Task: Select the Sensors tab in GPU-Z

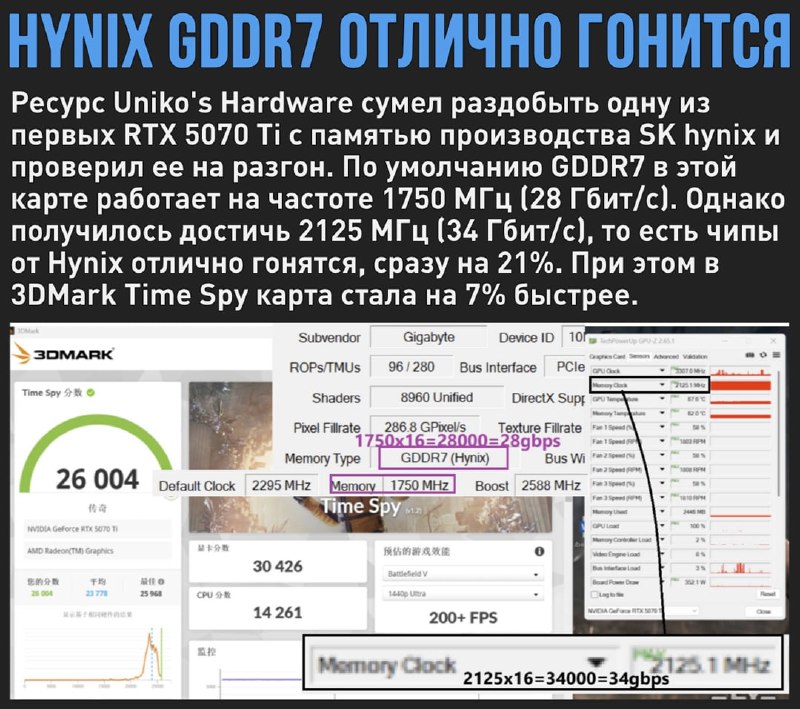Action: 639,356
